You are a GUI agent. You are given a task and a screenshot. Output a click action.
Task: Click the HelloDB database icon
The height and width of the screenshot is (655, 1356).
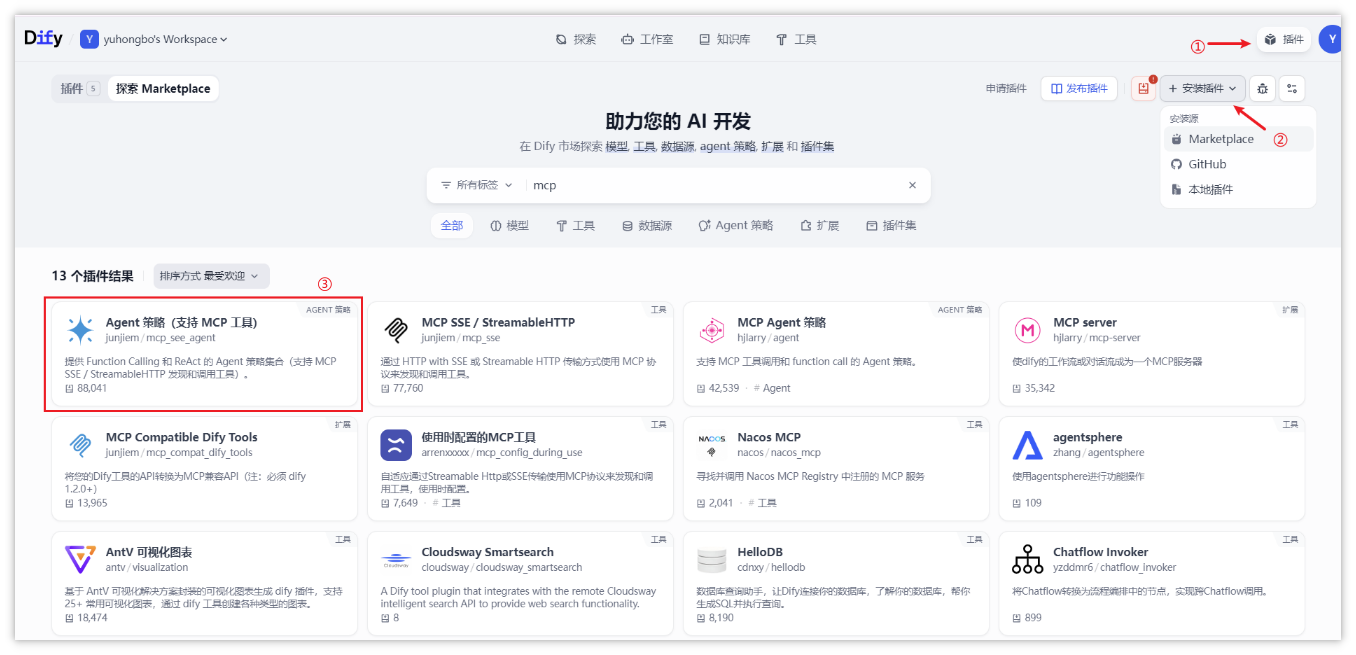[x=712, y=560]
